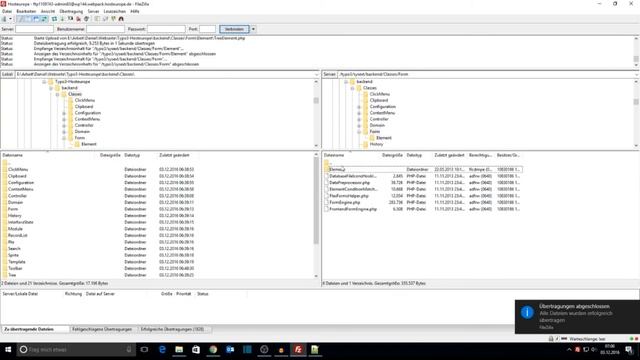Select the InterfaceState folder in local file list
The width and height of the screenshot is (640, 360).
tap(20, 222)
